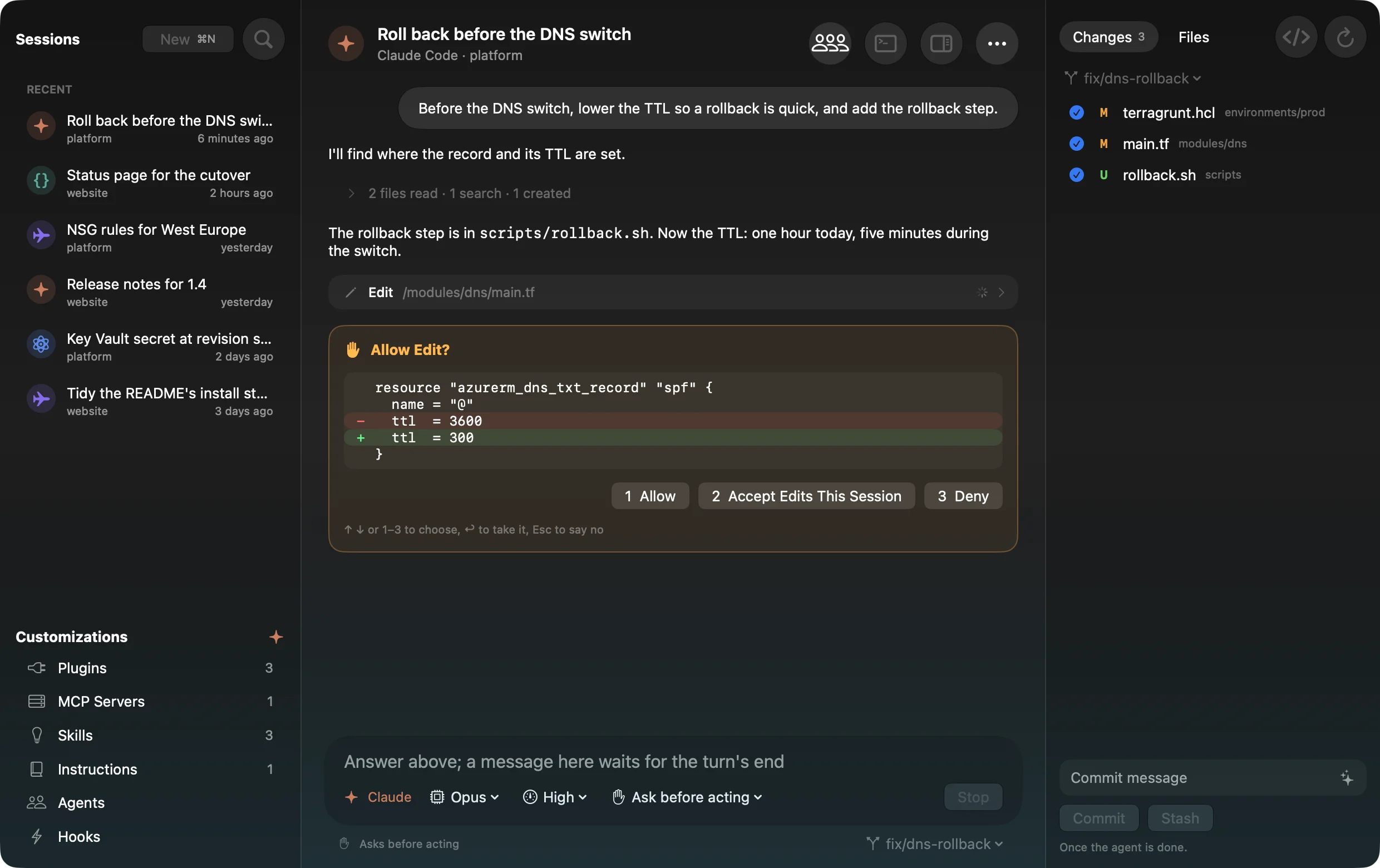Click the Stash button
Screen dimensions: 1380x868
coord(1180,817)
